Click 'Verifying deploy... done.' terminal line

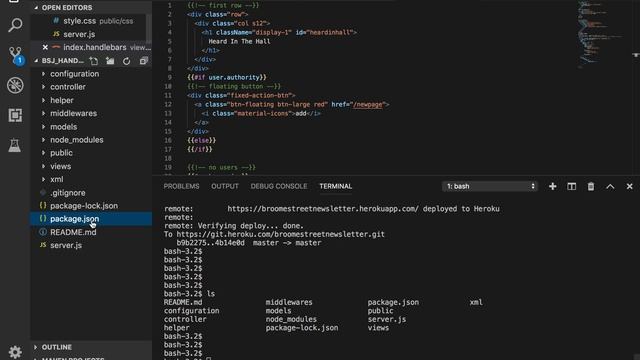pos(251,226)
